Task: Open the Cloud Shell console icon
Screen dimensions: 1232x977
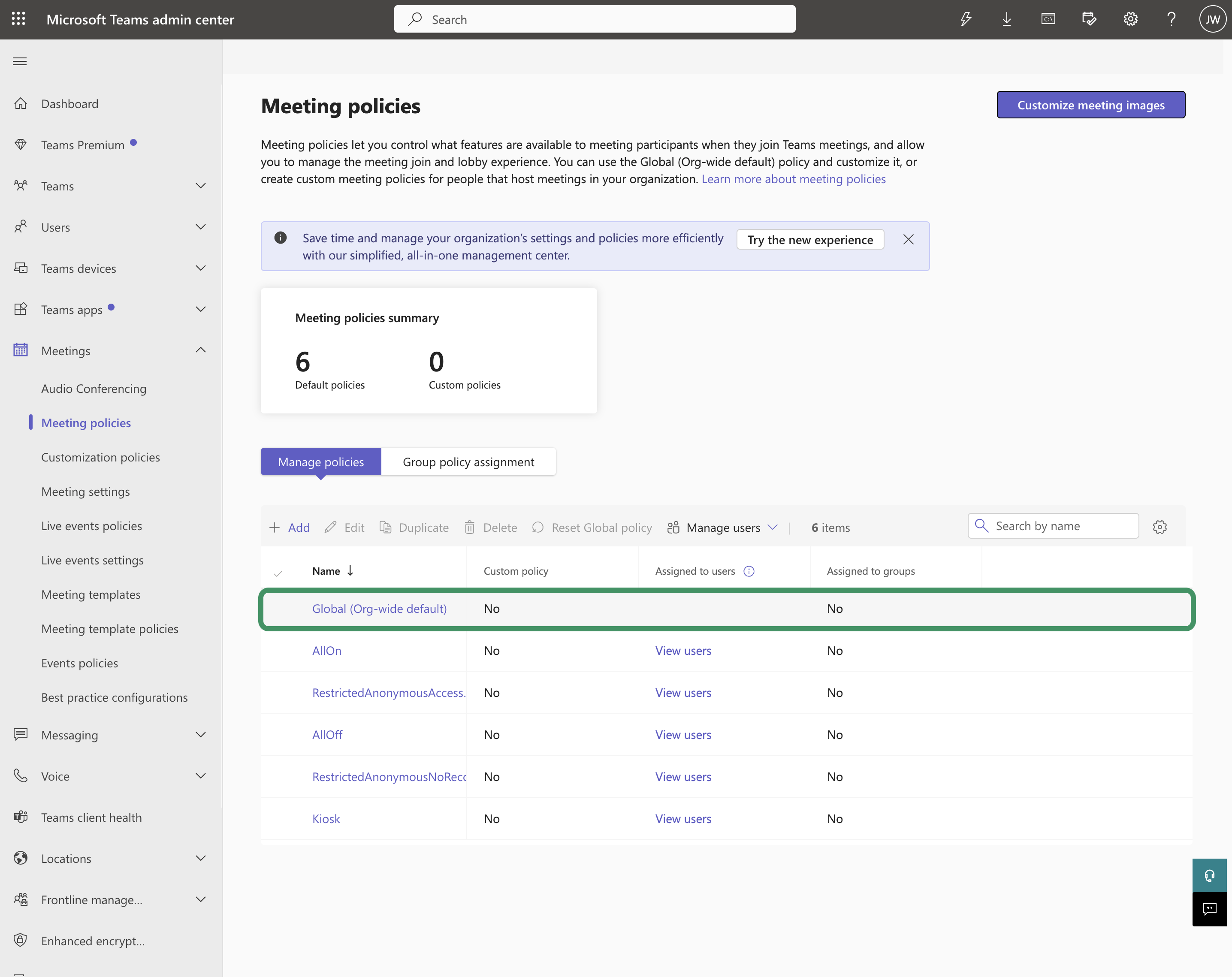Action: pyautogui.click(x=1048, y=19)
